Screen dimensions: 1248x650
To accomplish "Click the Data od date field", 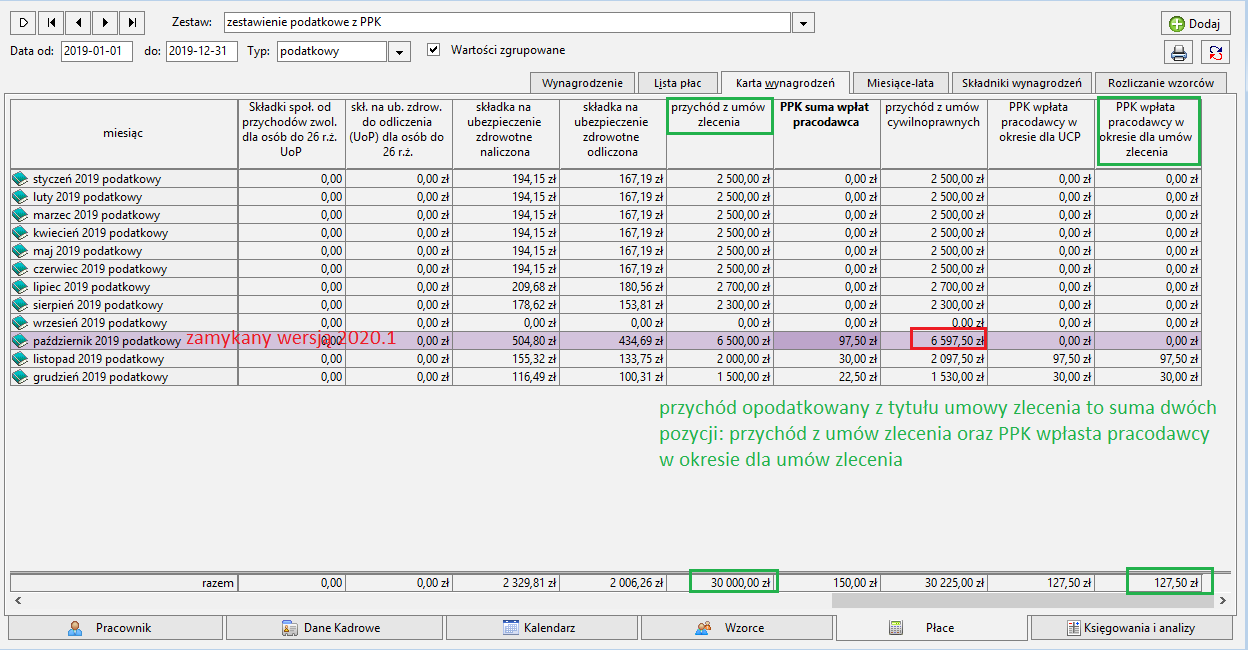I will (x=97, y=51).
